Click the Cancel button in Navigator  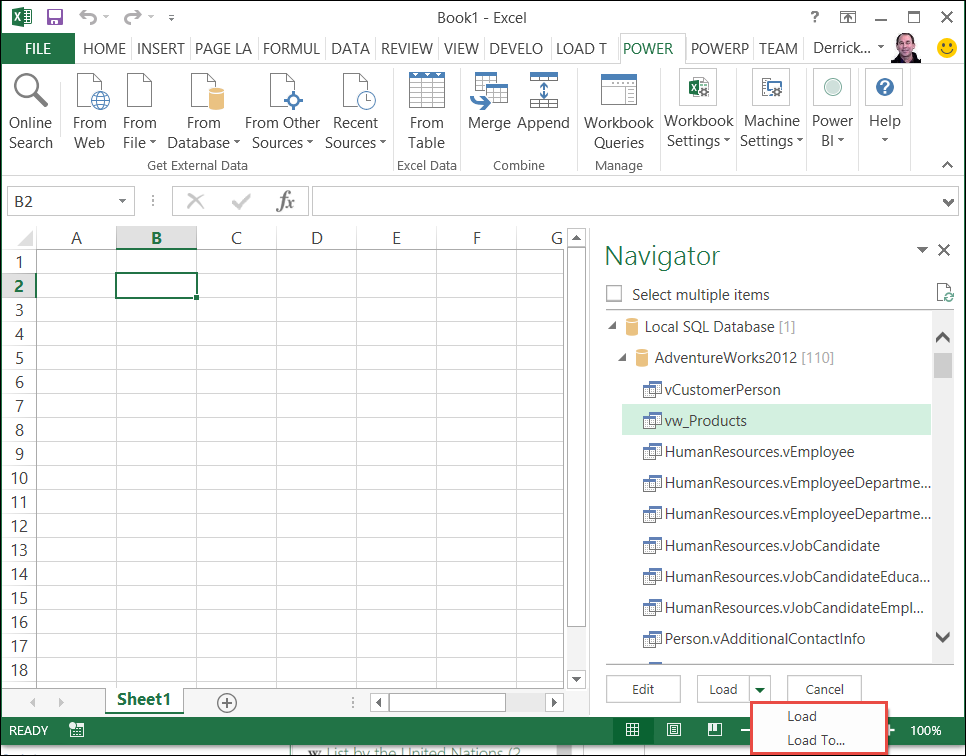point(824,689)
